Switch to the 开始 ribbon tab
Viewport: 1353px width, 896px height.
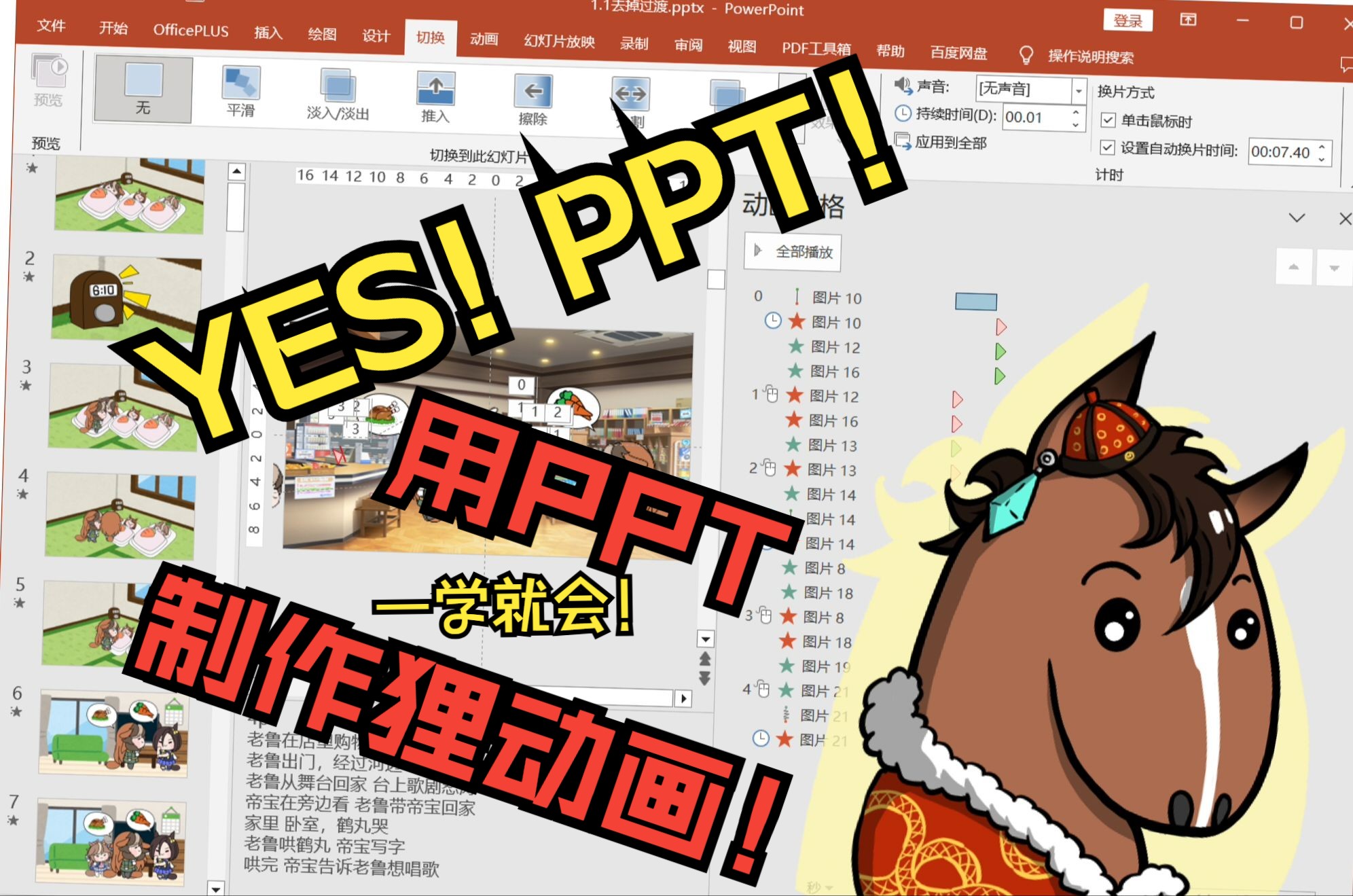[x=113, y=28]
